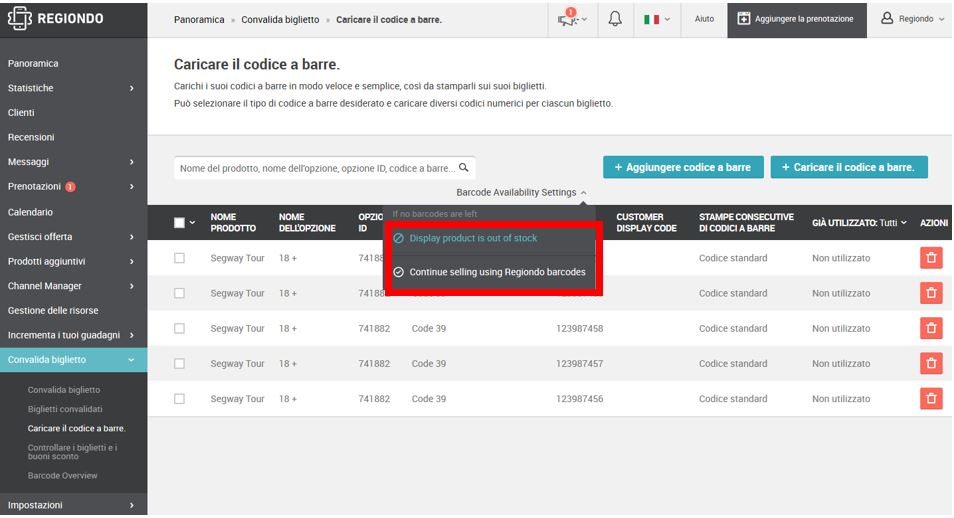Expand Incrementa i tuoi guadagni menu
This screenshot has width=954, height=518.
(74, 335)
